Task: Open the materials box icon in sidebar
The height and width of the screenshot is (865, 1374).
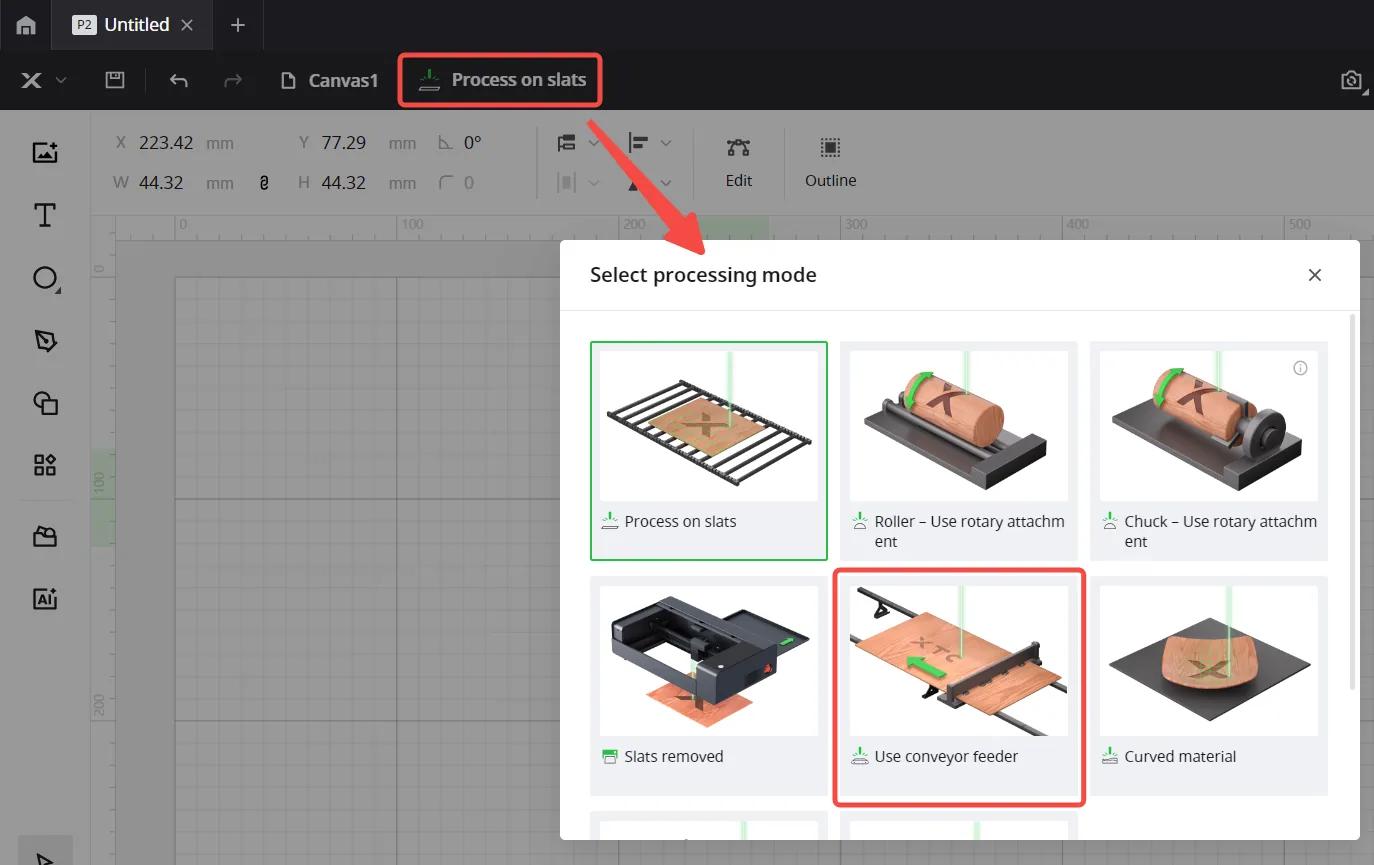Action: click(x=45, y=537)
